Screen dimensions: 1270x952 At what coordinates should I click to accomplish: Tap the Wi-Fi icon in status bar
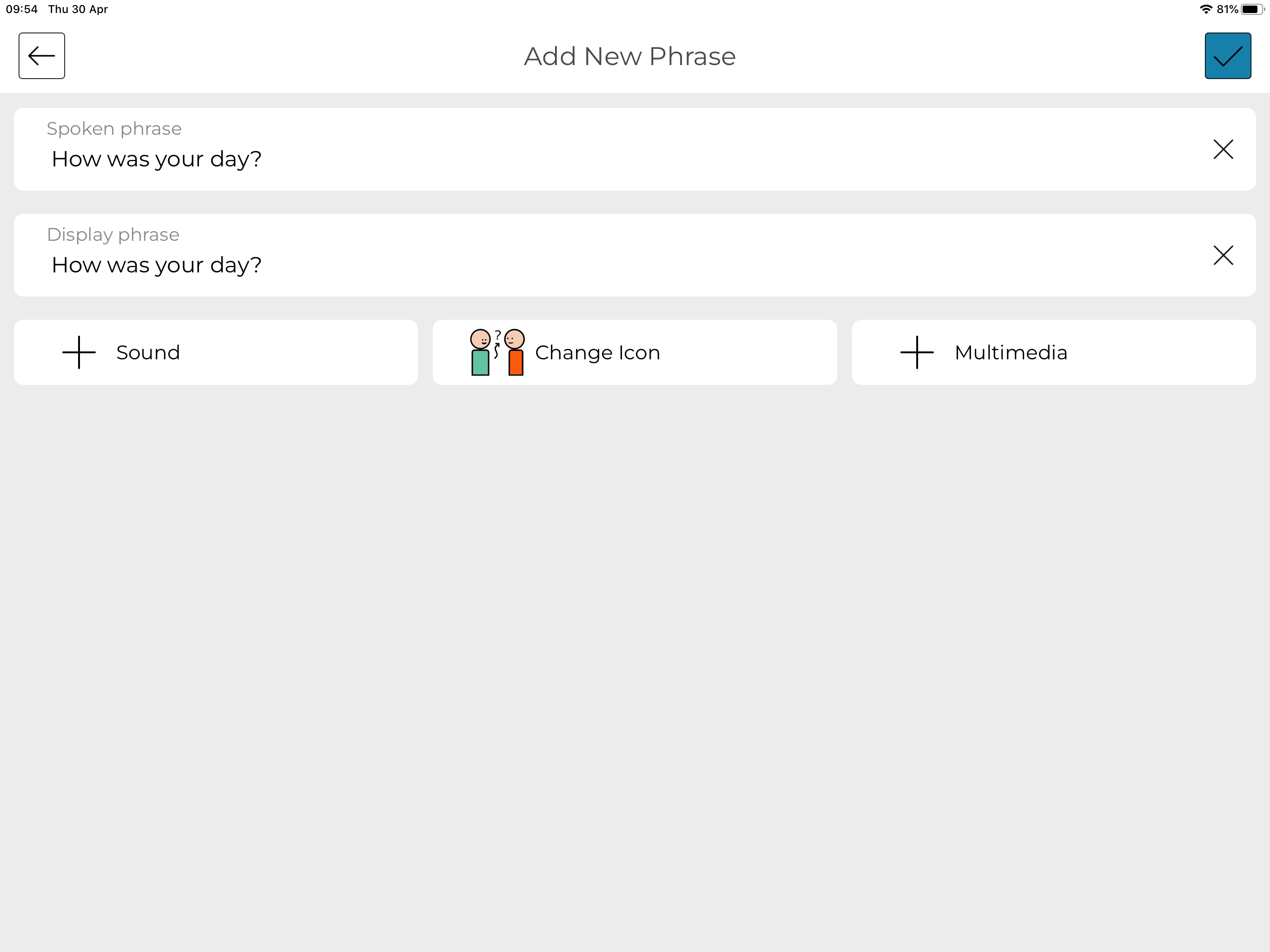(x=1206, y=9)
